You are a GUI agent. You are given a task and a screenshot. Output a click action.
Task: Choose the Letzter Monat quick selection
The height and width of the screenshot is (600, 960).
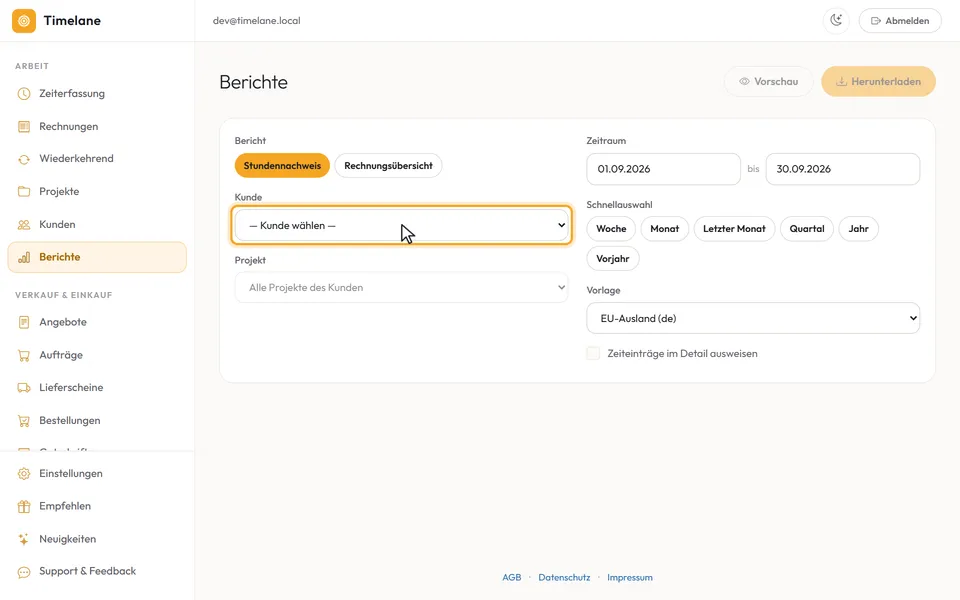click(734, 229)
